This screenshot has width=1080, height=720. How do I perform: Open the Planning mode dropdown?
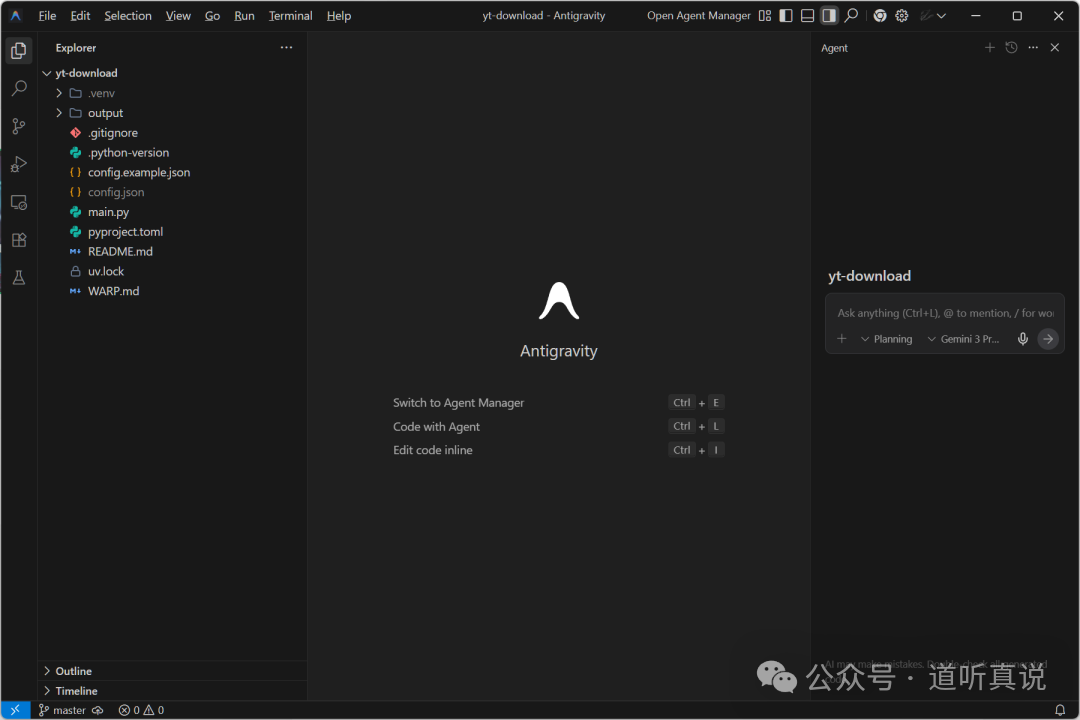point(886,339)
